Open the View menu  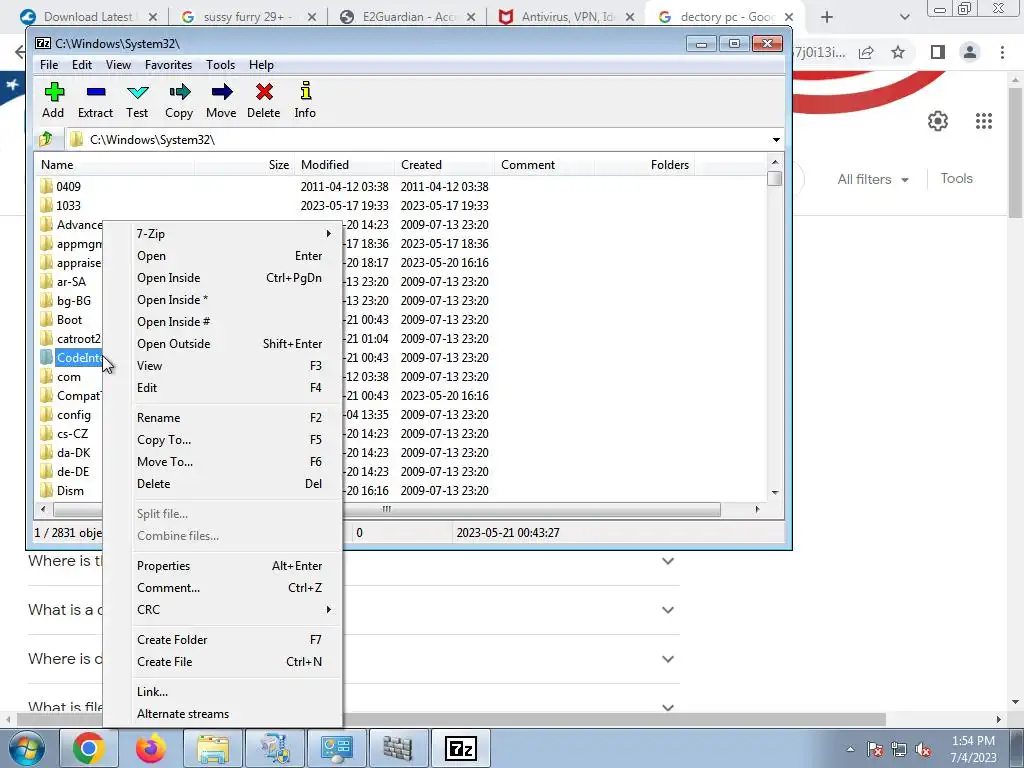point(118,65)
